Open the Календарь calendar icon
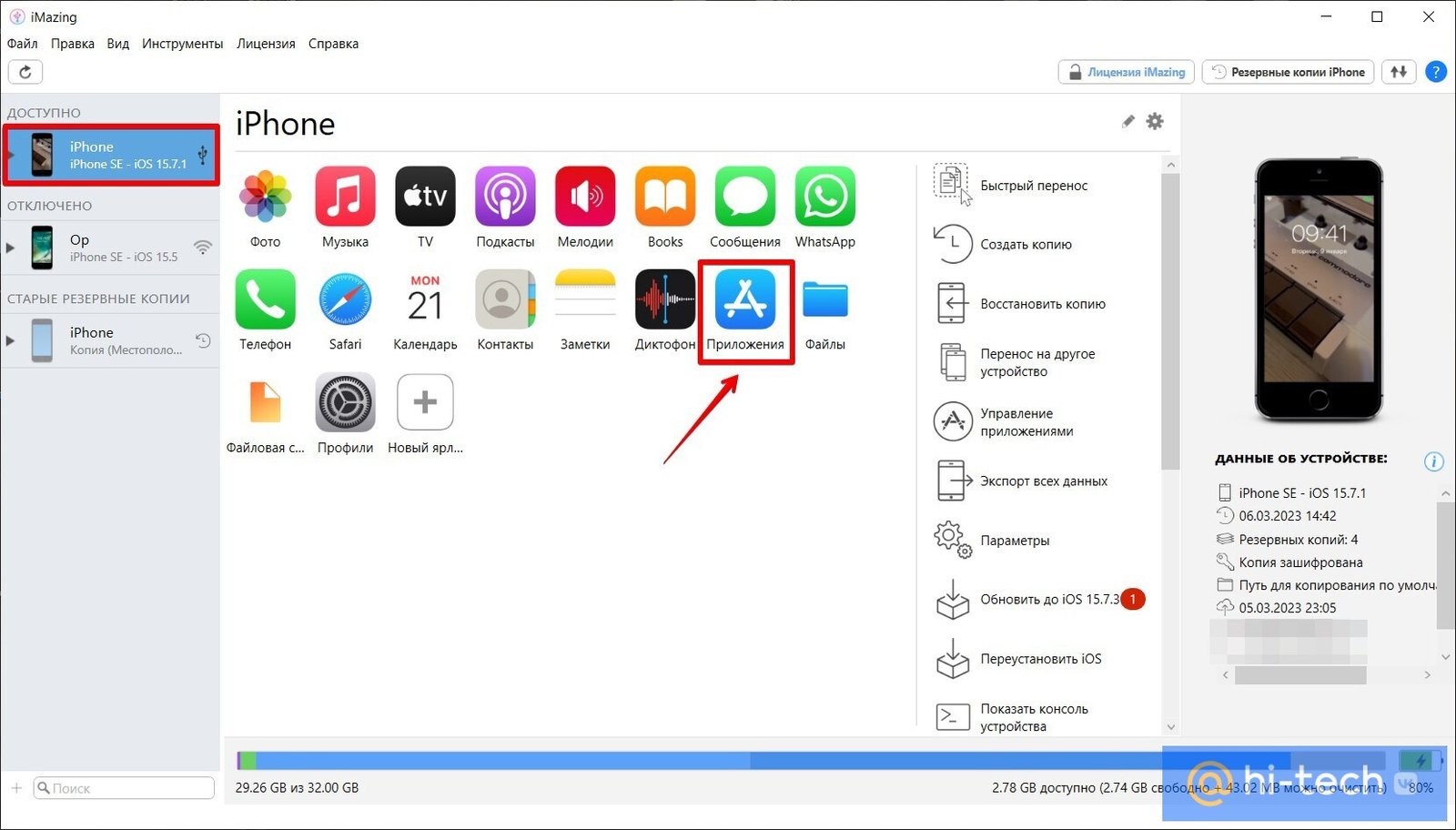This screenshot has width=1456, height=830. click(425, 299)
